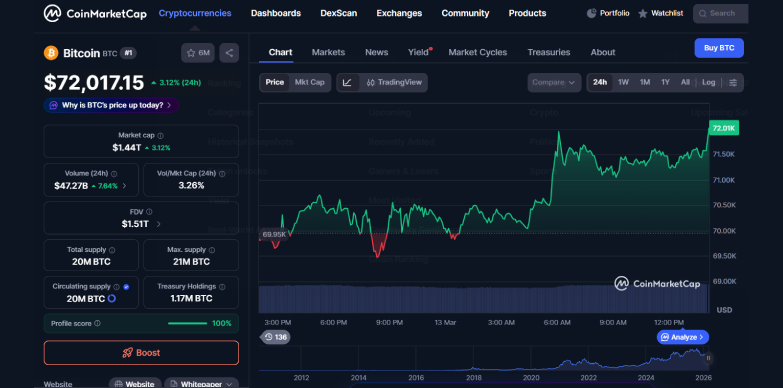Expand Volume (24h) details chevron
This screenshot has height=388, width=783.
point(124,186)
